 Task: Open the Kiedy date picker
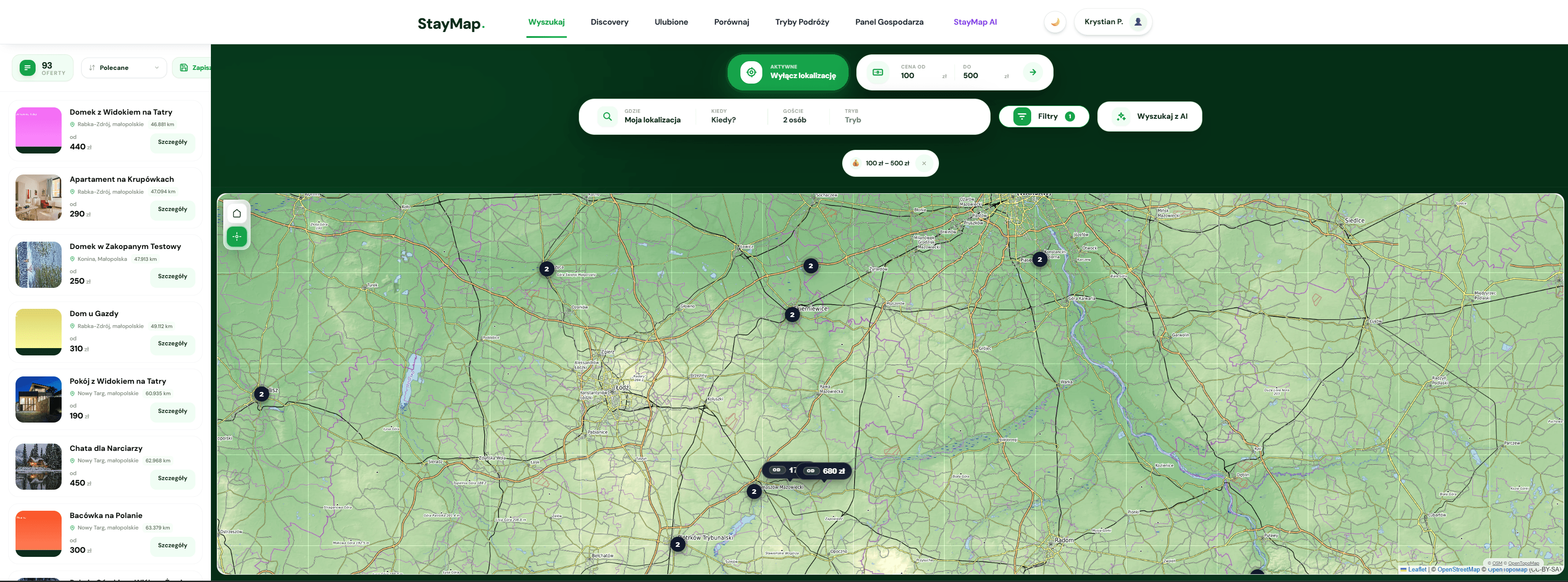click(x=723, y=116)
